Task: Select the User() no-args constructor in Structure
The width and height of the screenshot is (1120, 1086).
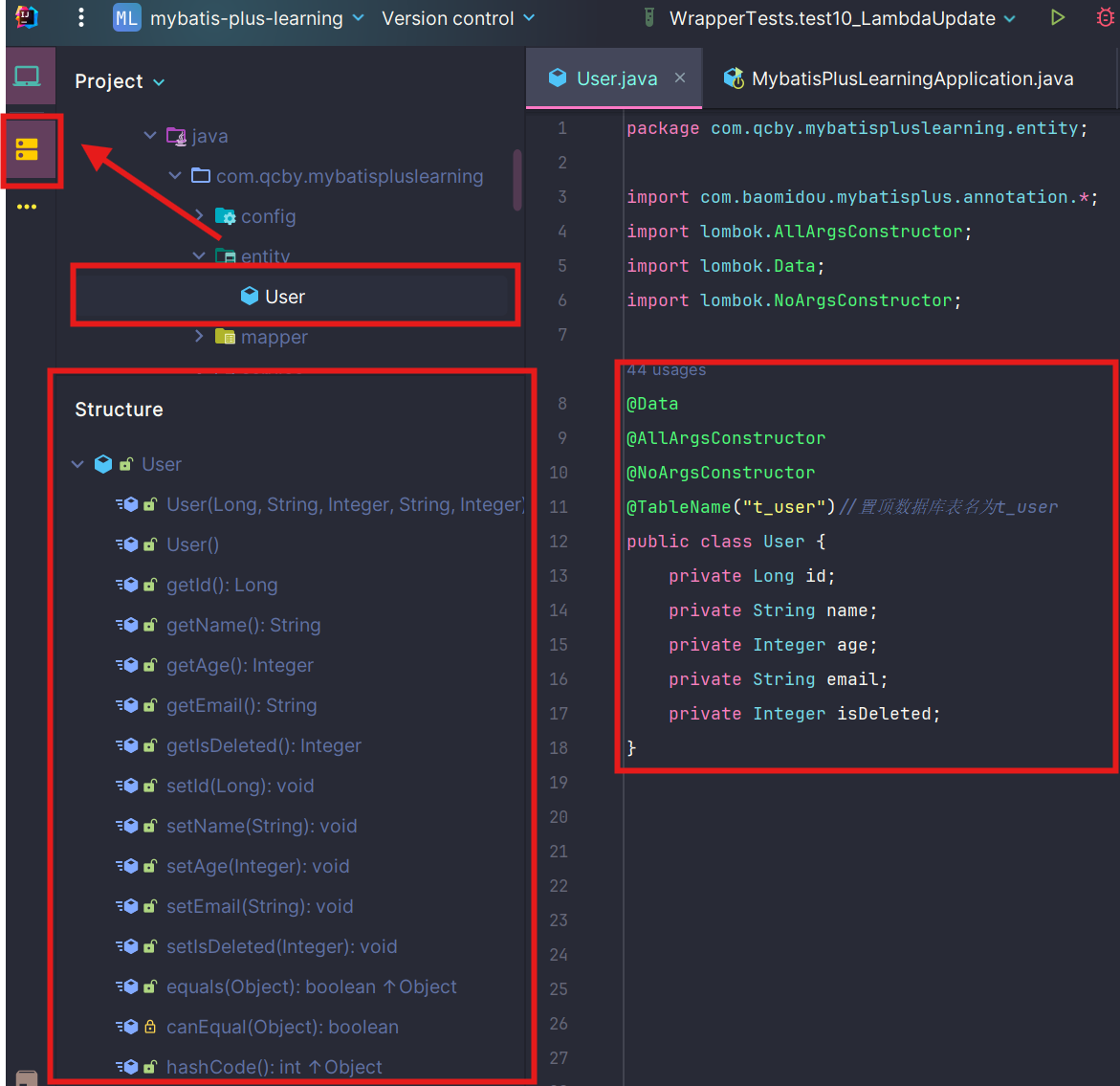Action: [193, 545]
